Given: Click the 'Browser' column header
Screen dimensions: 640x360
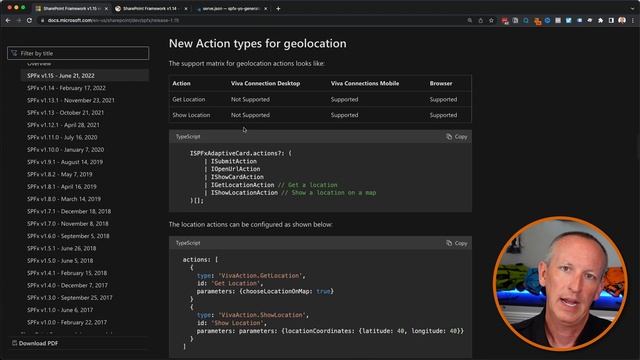Looking at the screenshot, I should (x=441, y=83).
